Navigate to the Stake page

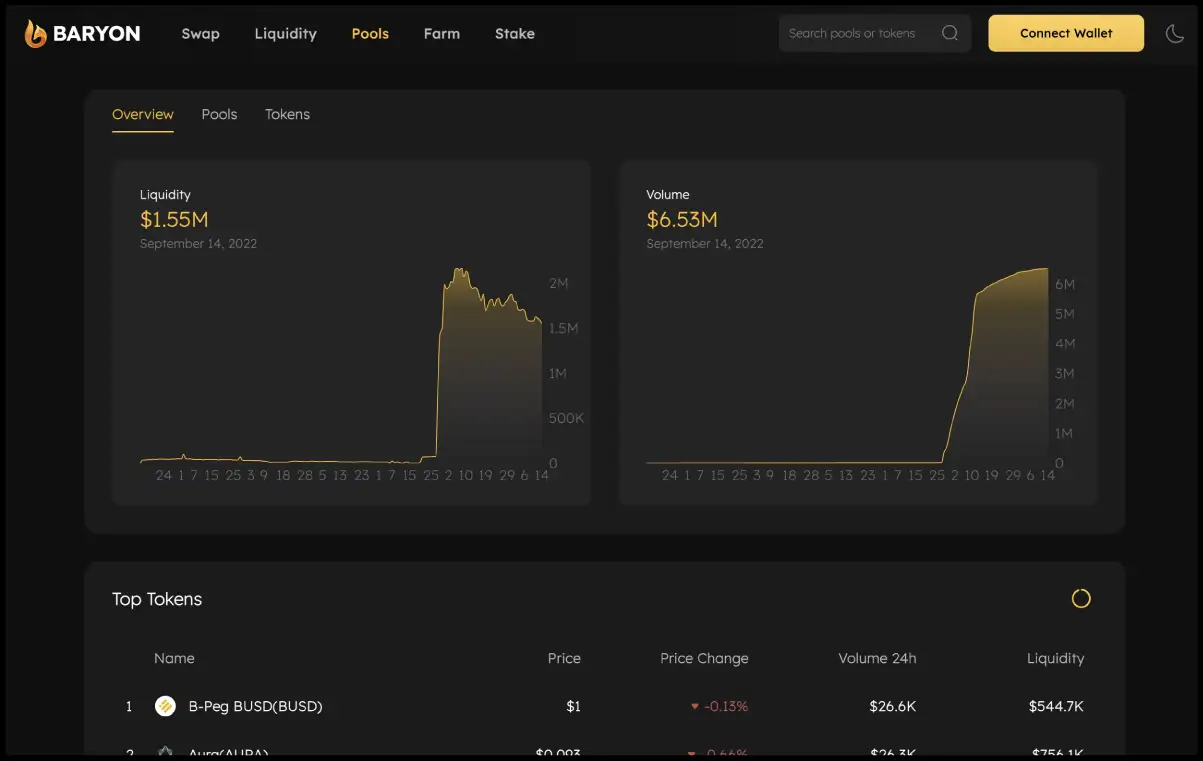click(x=514, y=33)
